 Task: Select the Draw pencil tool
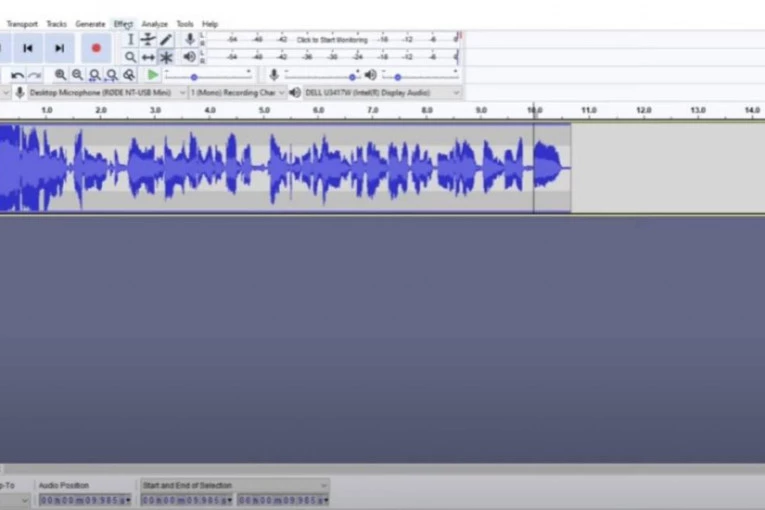click(x=166, y=40)
